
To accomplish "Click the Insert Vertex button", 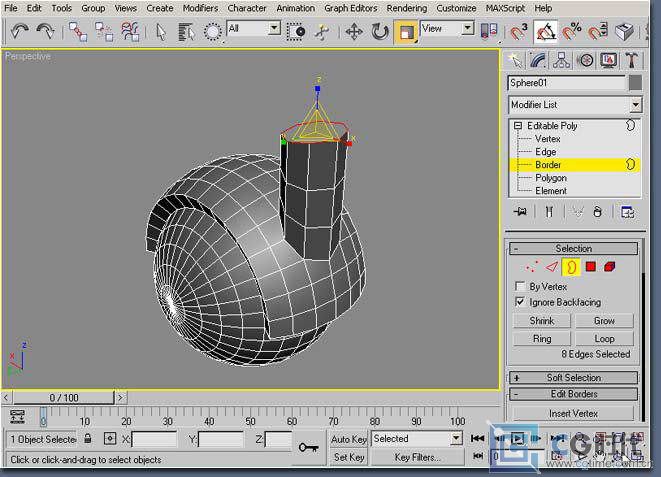I will click(573, 413).
